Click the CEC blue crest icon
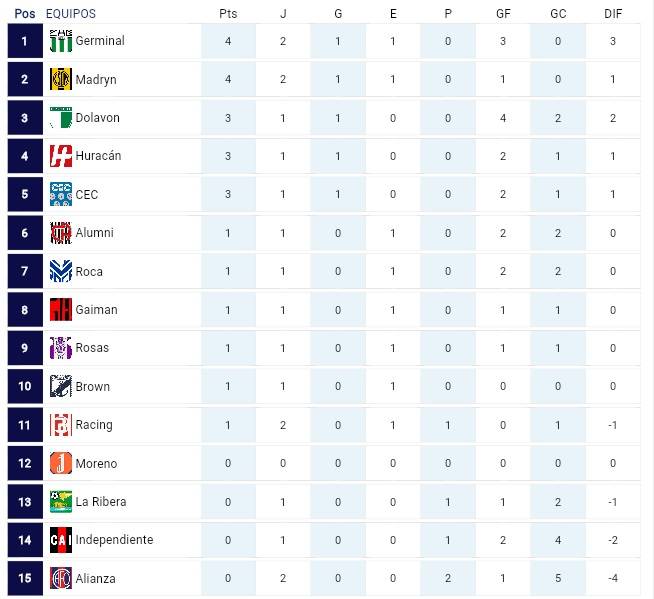The width and height of the screenshot is (654, 599). [x=61, y=194]
